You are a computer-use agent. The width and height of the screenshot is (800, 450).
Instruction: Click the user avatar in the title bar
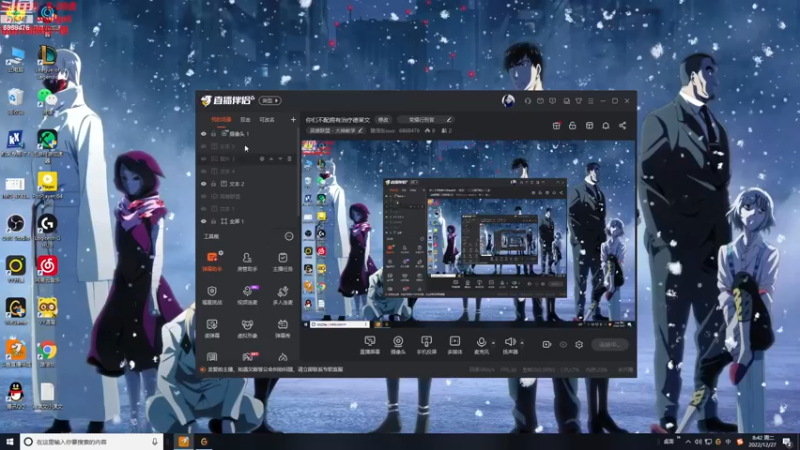(508, 101)
